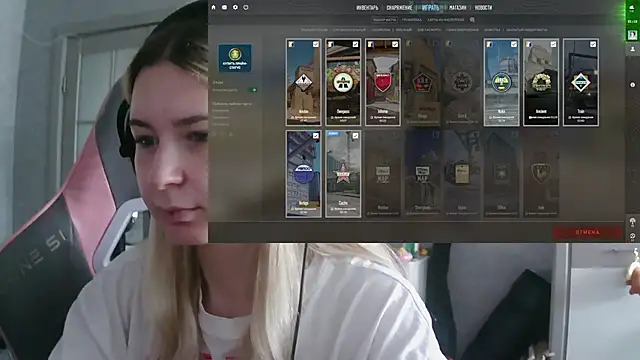Screen dimensions: 640x360
Task: Uncheck the Vertigo map checkbox
Action: [316, 136]
